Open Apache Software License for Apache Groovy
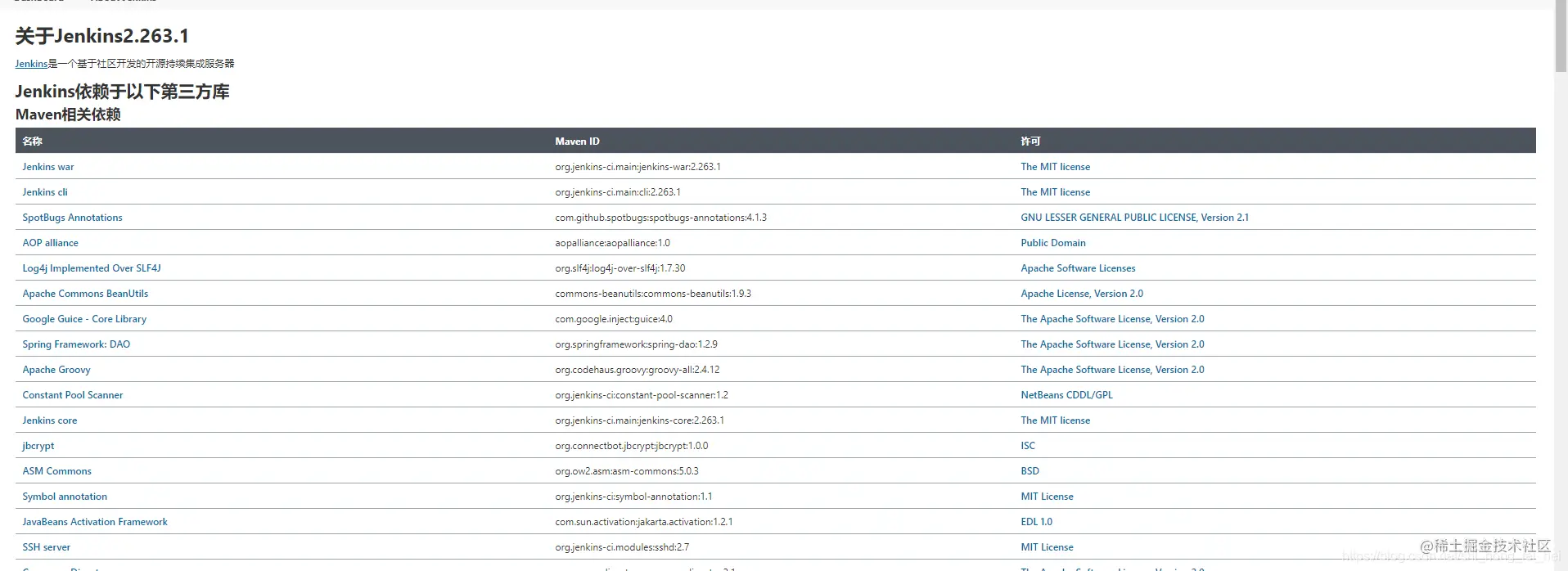The height and width of the screenshot is (571, 1568). (x=1112, y=370)
